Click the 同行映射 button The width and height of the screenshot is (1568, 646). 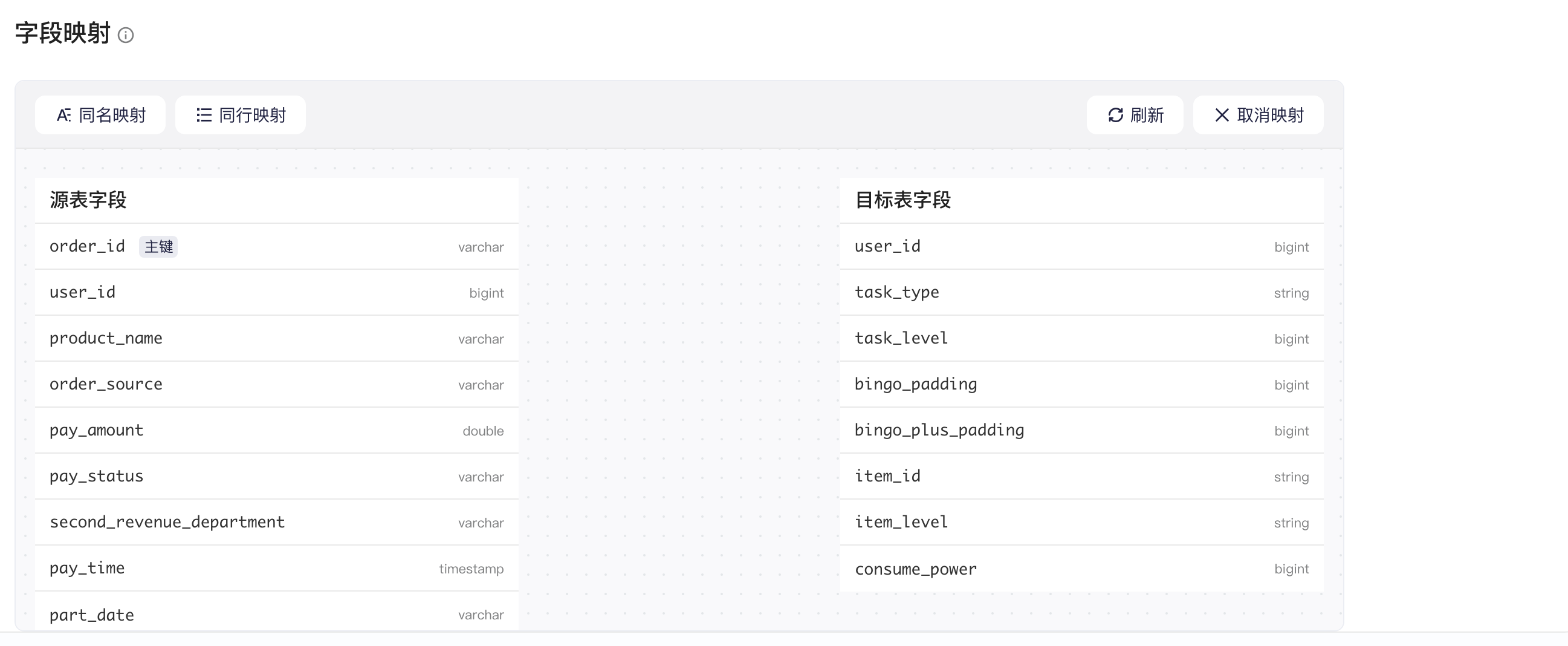(x=241, y=115)
